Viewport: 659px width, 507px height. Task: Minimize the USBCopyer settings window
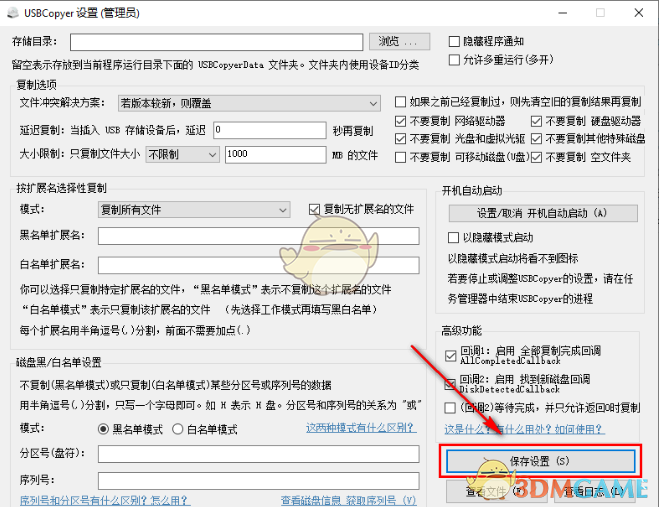click(x=562, y=13)
